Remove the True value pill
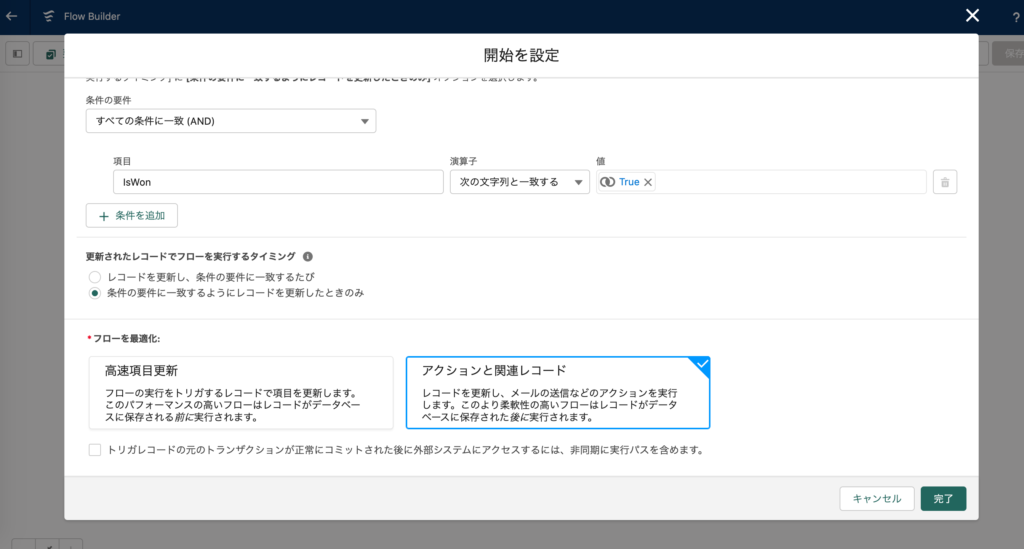 [648, 182]
